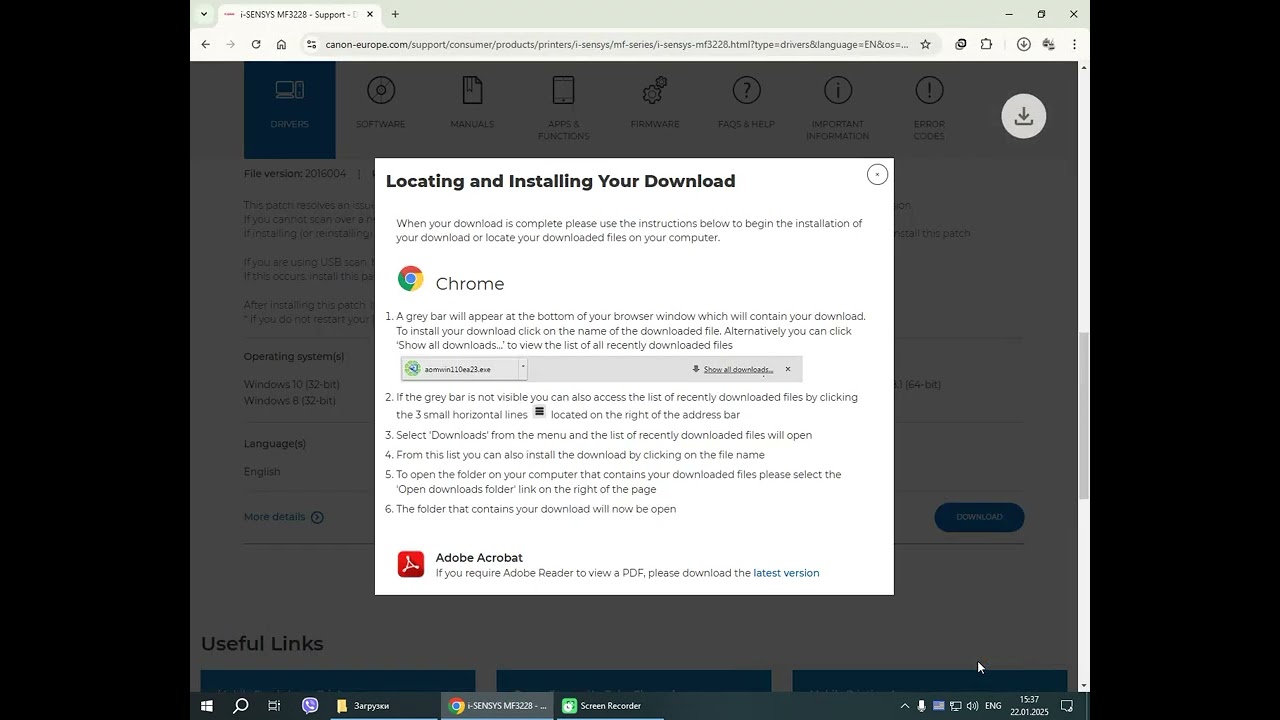Click the browser Forward arrow

click(x=231, y=44)
